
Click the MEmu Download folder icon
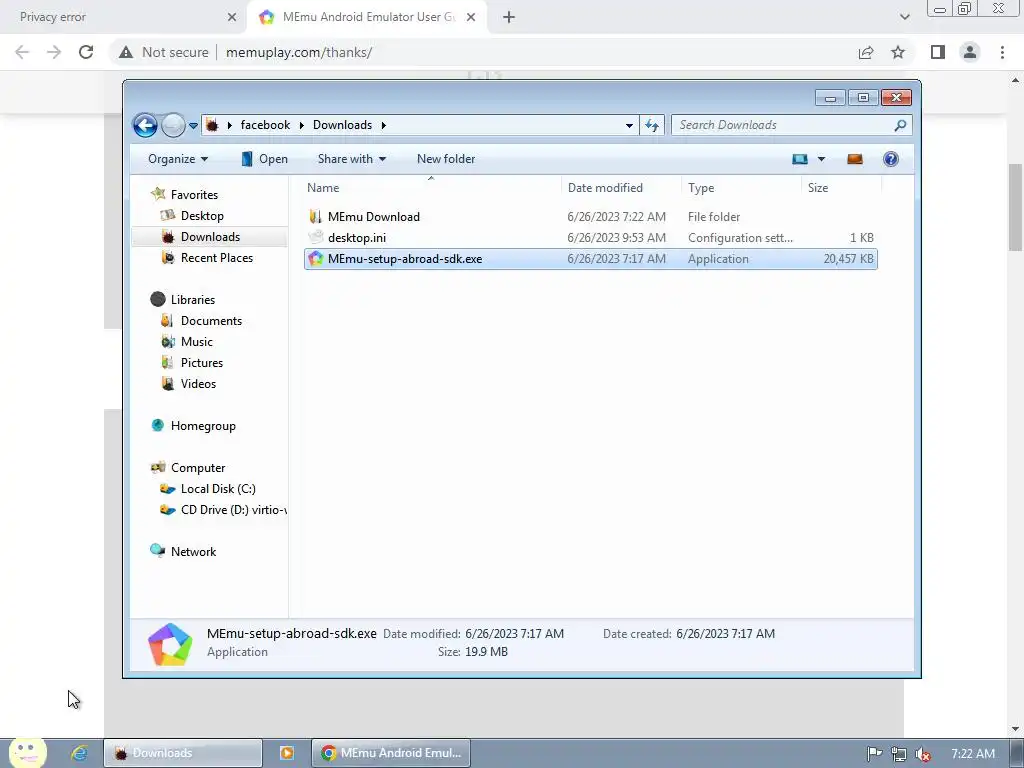pyautogui.click(x=315, y=217)
